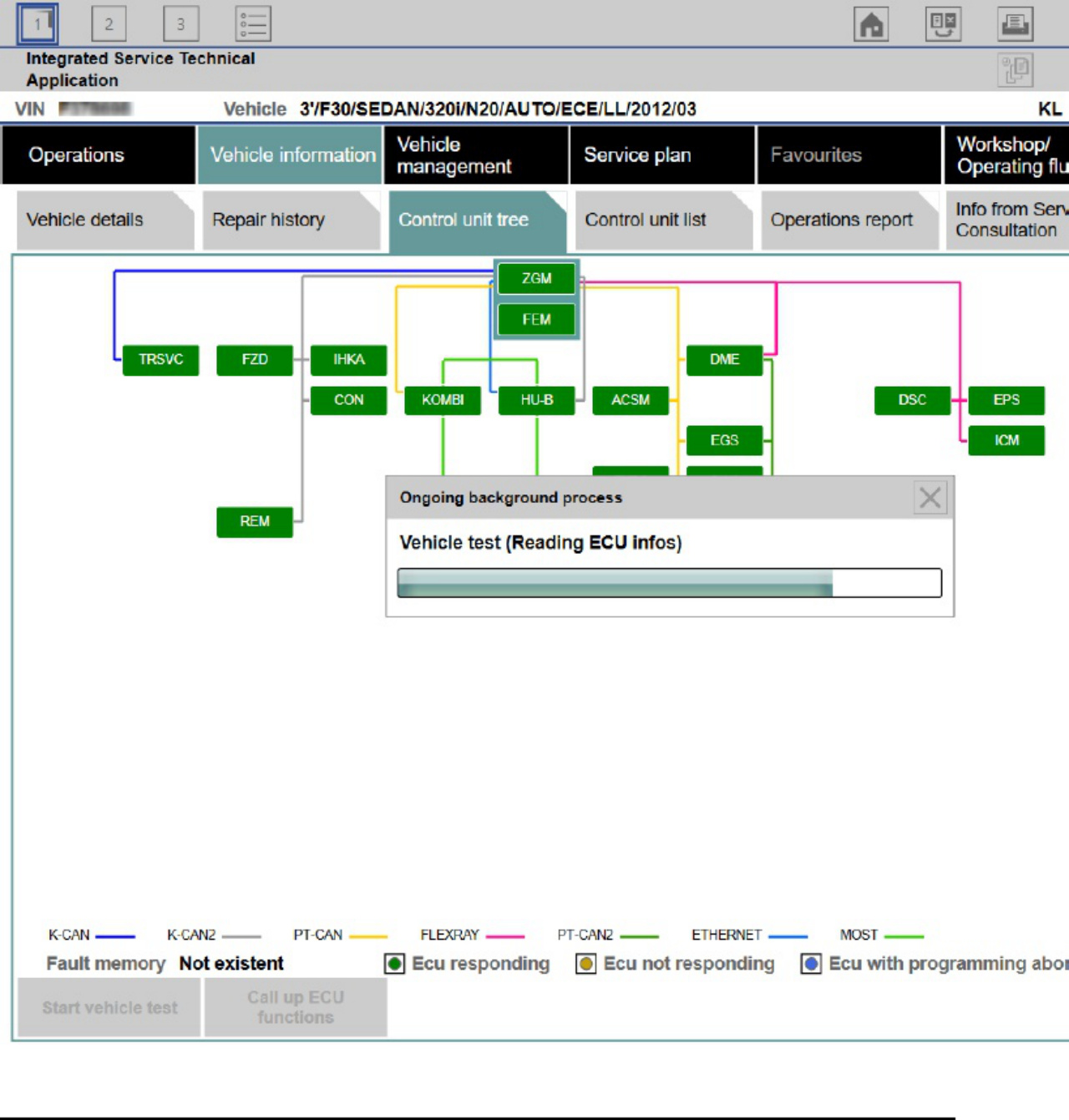Show the Vehicle details subtab
This screenshot has height=1120, width=1069.
[x=105, y=220]
